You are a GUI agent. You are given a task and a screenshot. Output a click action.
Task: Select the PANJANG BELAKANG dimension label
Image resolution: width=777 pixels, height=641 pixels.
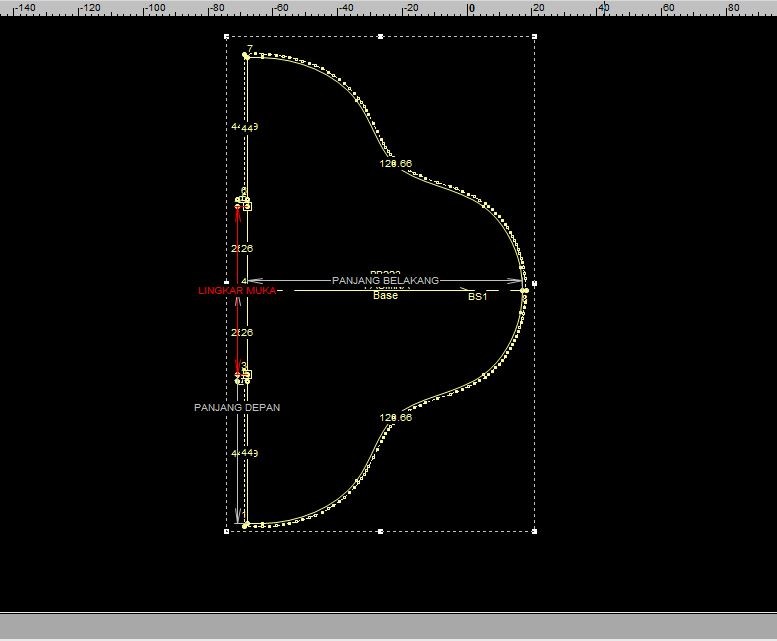(385, 281)
